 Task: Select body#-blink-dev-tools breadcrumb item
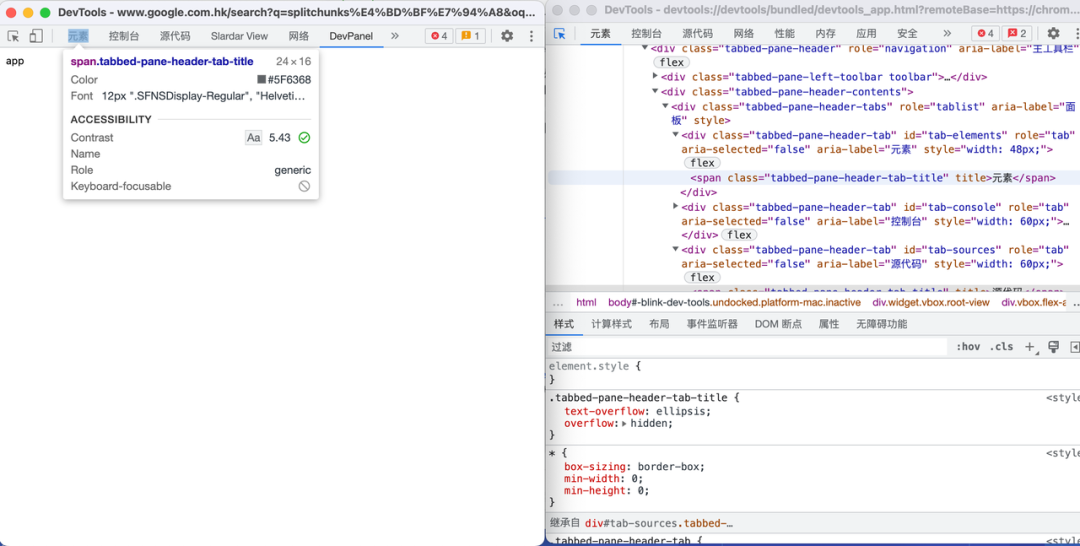pos(734,302)
